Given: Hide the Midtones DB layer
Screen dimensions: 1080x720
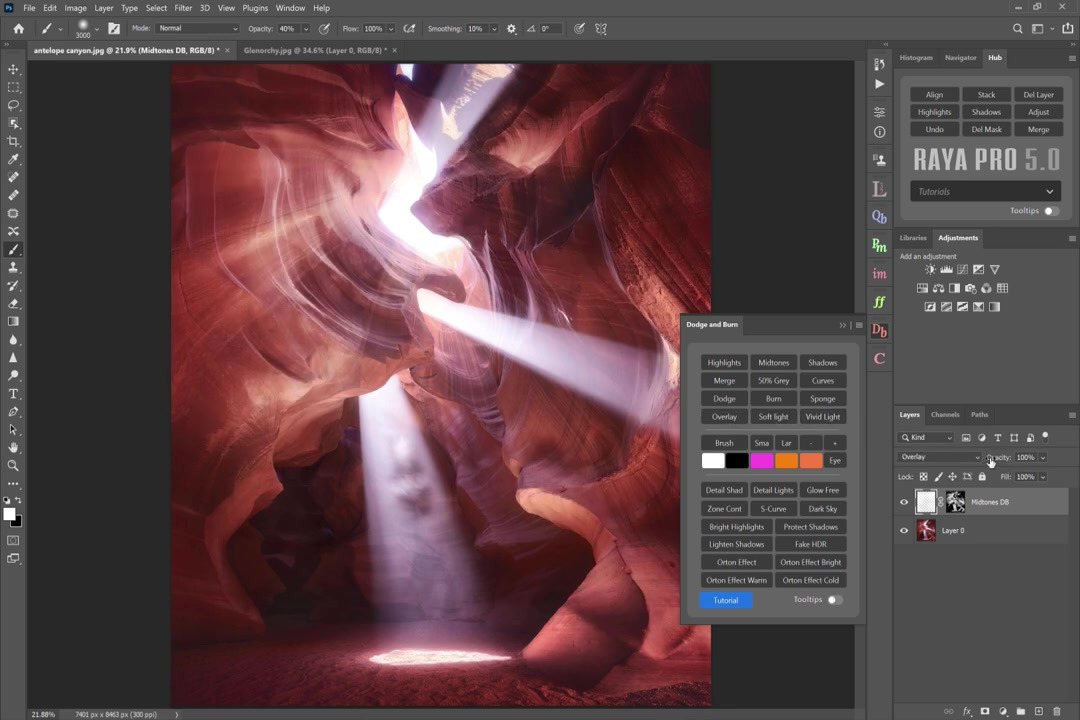Looking at the screenshot, I should coord(904,502).
